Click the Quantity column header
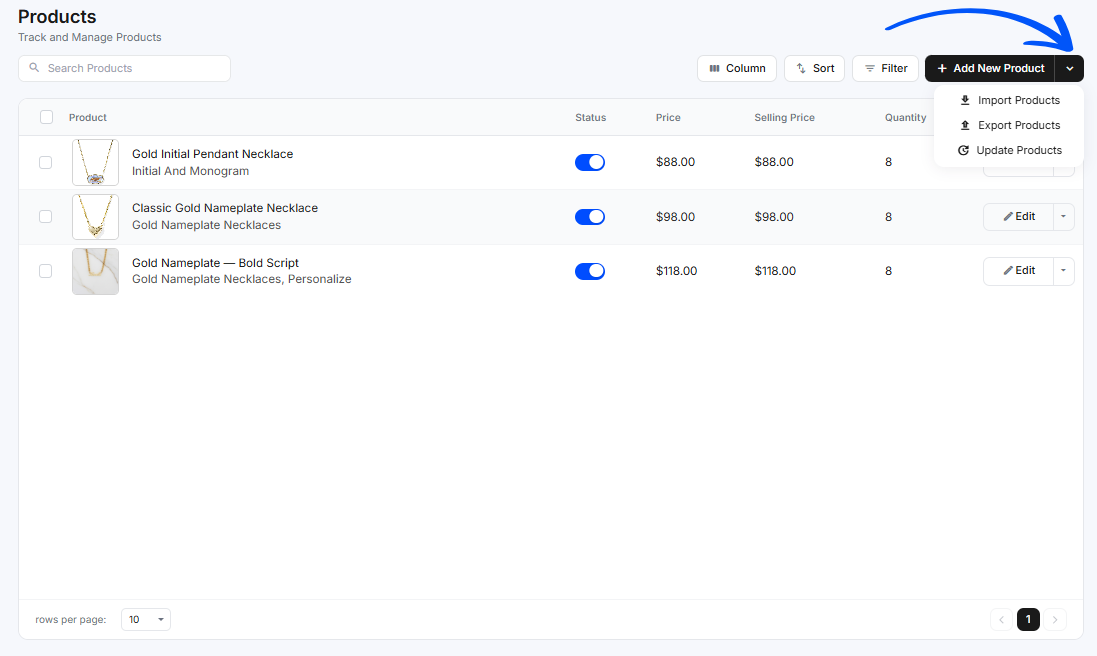 (x=905, y=117)
